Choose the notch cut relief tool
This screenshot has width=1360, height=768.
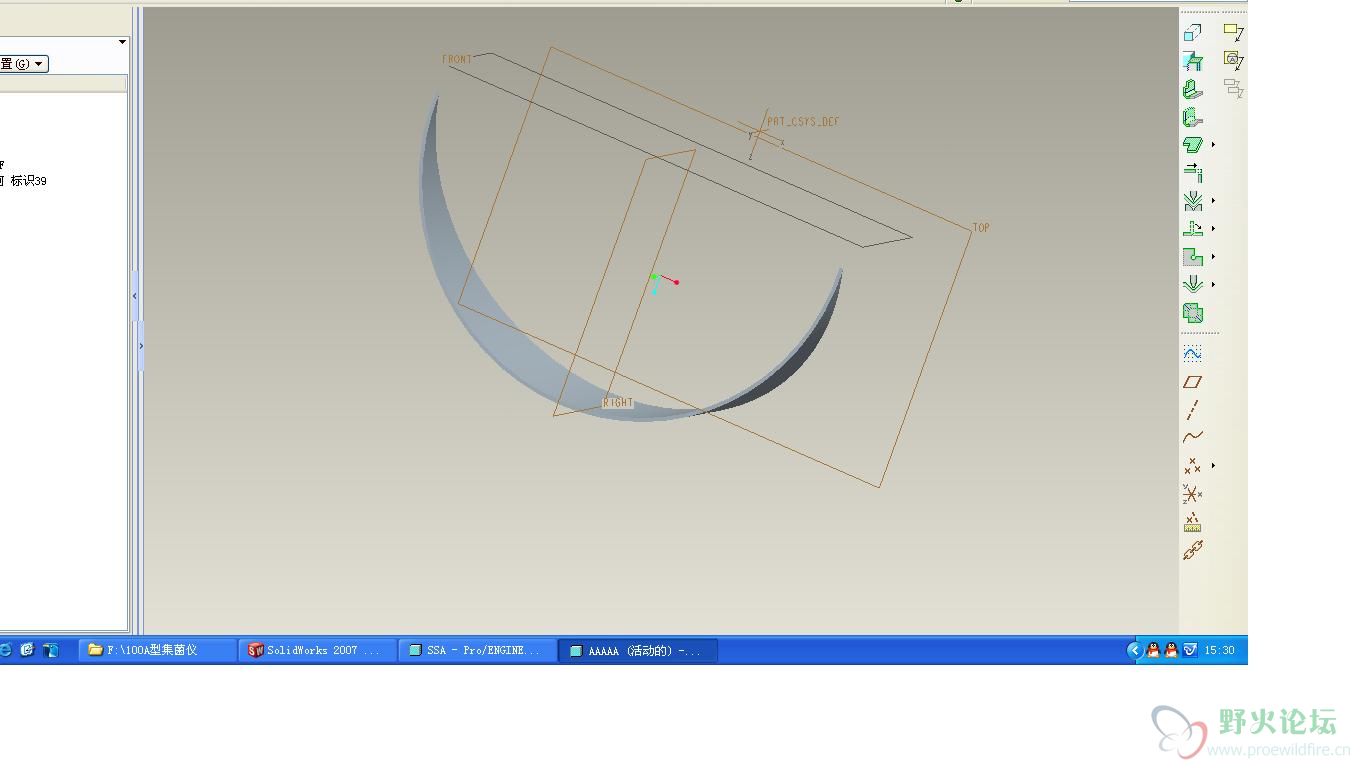click(x=1192, y=257)
